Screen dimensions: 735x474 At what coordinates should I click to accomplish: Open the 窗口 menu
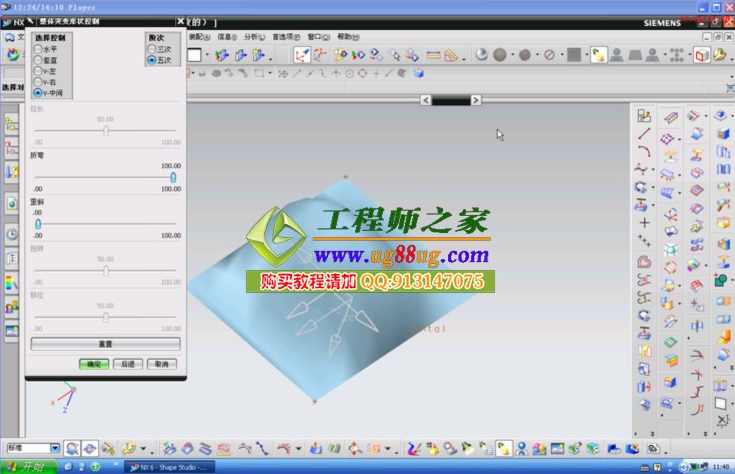(x=319, y=37)
